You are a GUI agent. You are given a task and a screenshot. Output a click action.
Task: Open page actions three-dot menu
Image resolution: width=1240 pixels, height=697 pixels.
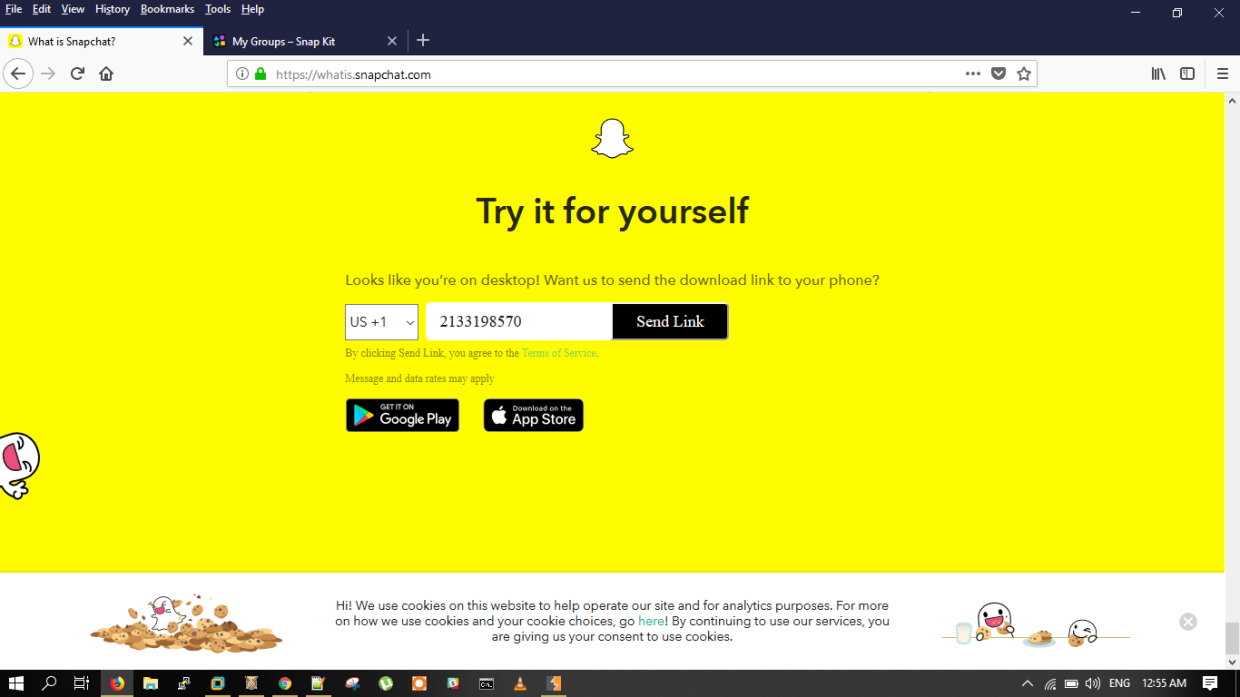(x=973, y=74)
